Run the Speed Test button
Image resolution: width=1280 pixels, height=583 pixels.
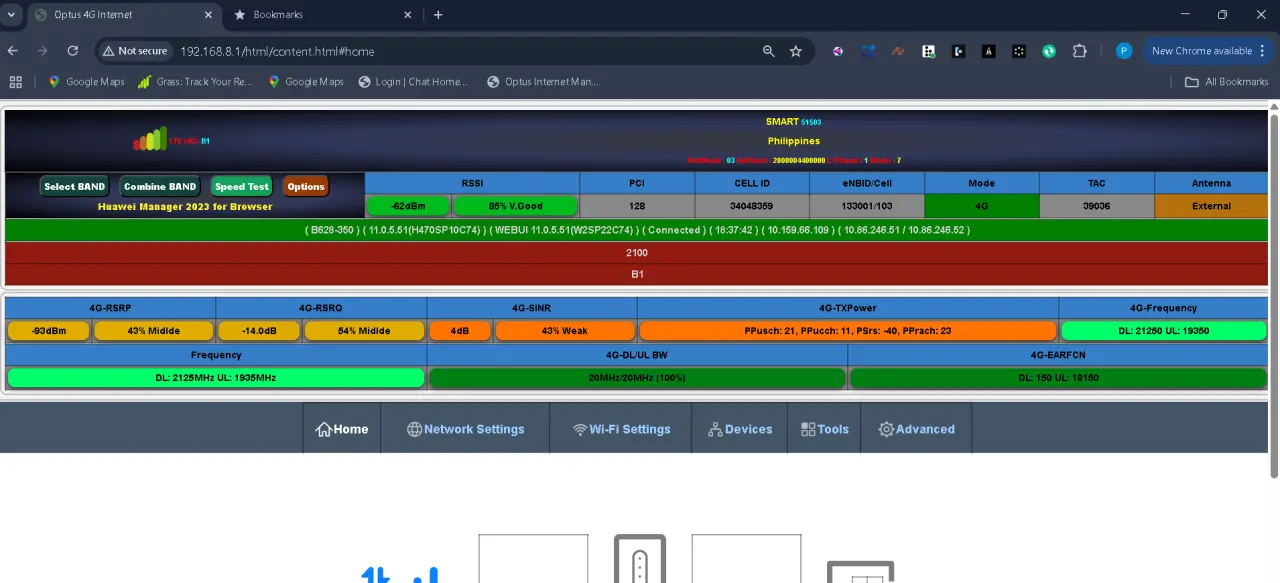241,186
